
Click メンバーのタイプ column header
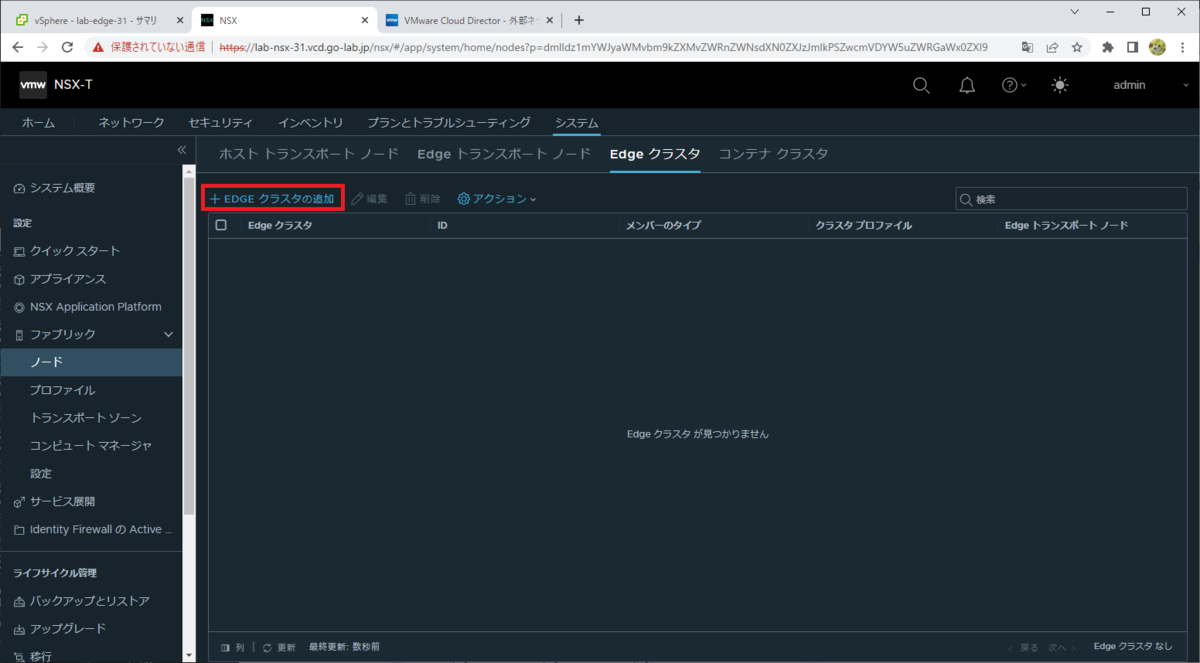tap(663, 226)
